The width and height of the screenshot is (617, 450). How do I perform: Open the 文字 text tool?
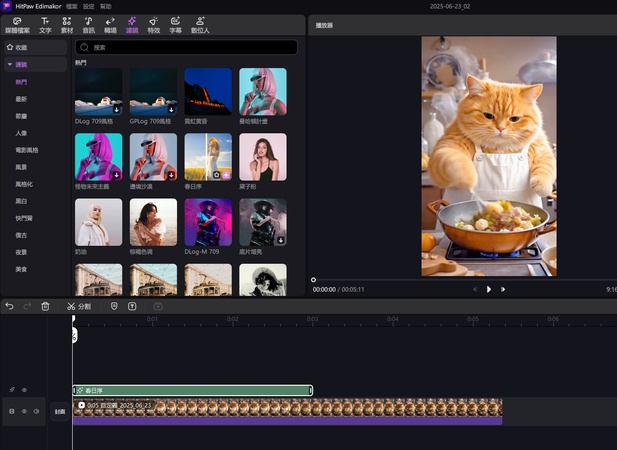coord(45,24)
